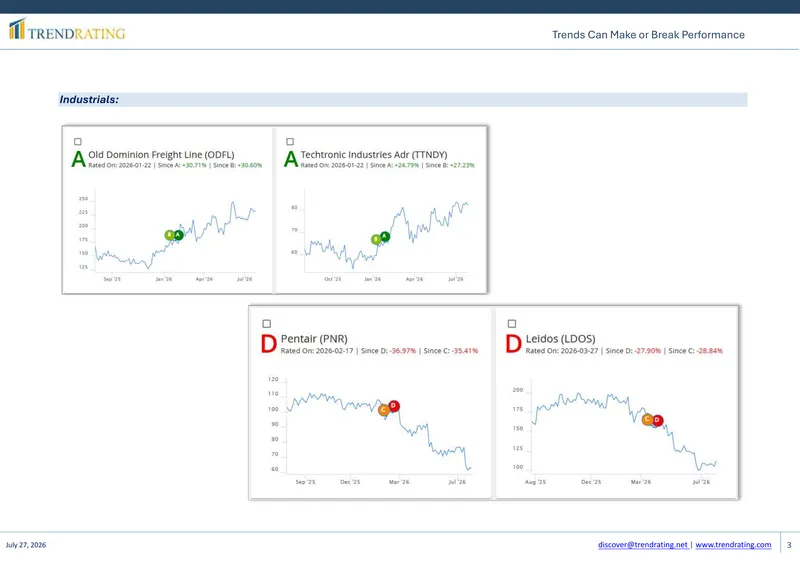800x566 pixels.
Task: Click ODFL Rated On: 2026-01-22 text
Action: pyautogui.click(x=120, y=165)
